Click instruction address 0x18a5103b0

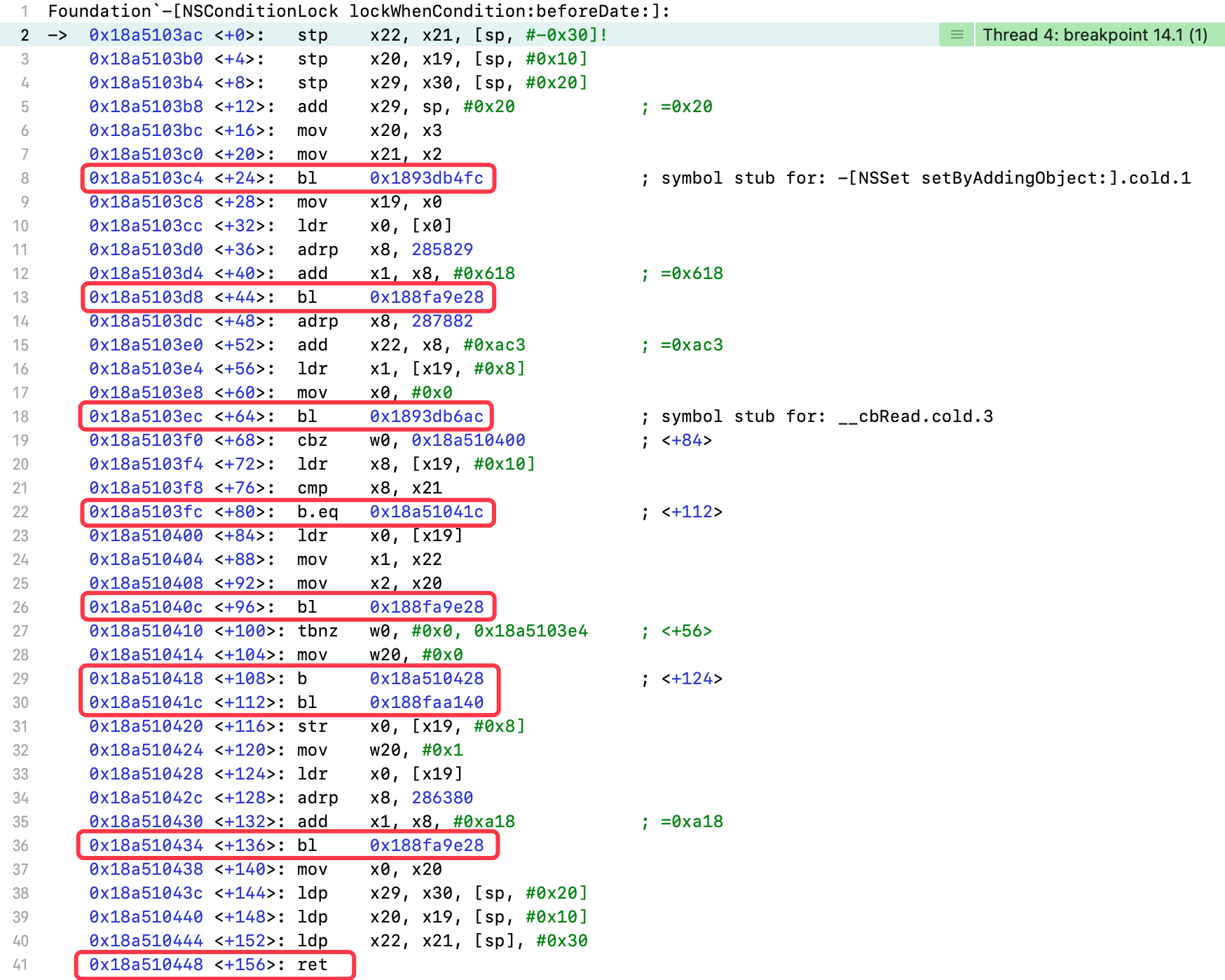pos(146,59)
